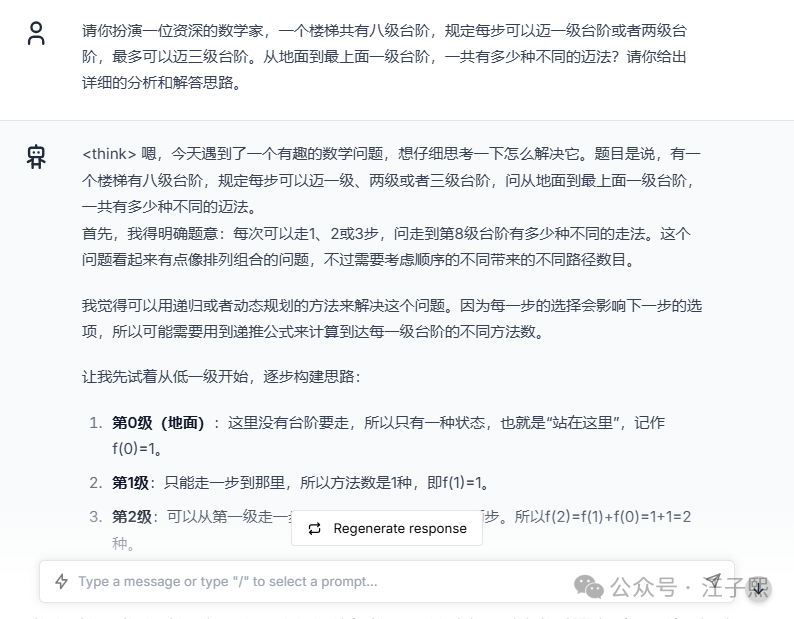Click the line "让我先试着从低一级开始"

221,376
